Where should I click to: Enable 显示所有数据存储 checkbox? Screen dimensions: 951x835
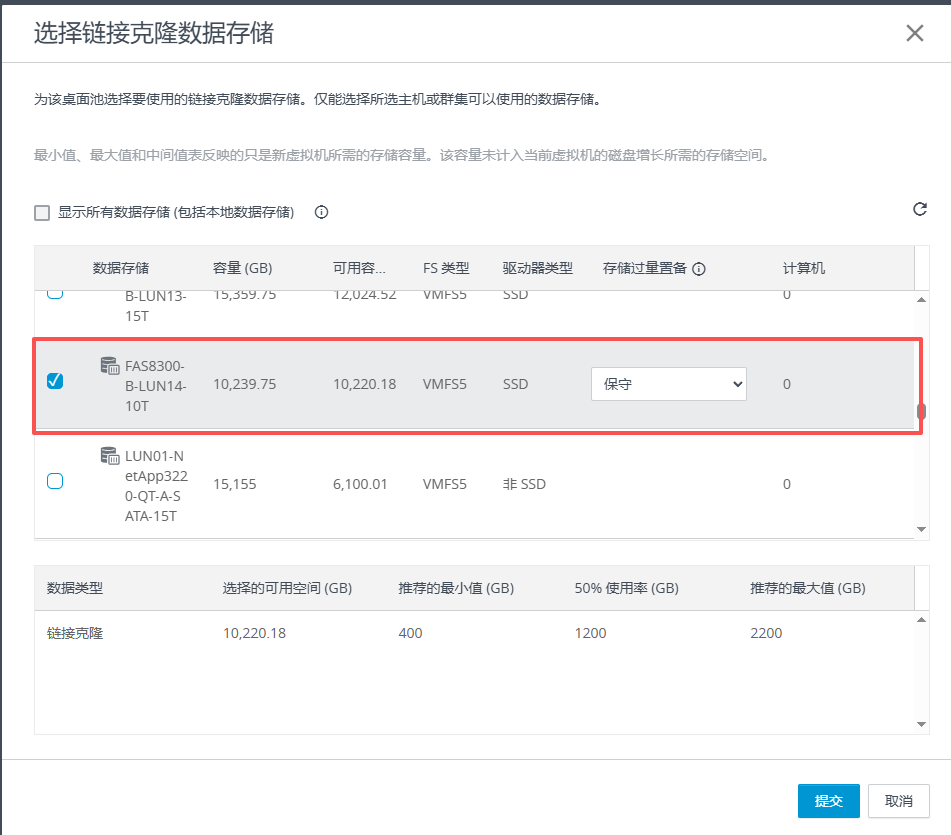(x=42, y=212)
